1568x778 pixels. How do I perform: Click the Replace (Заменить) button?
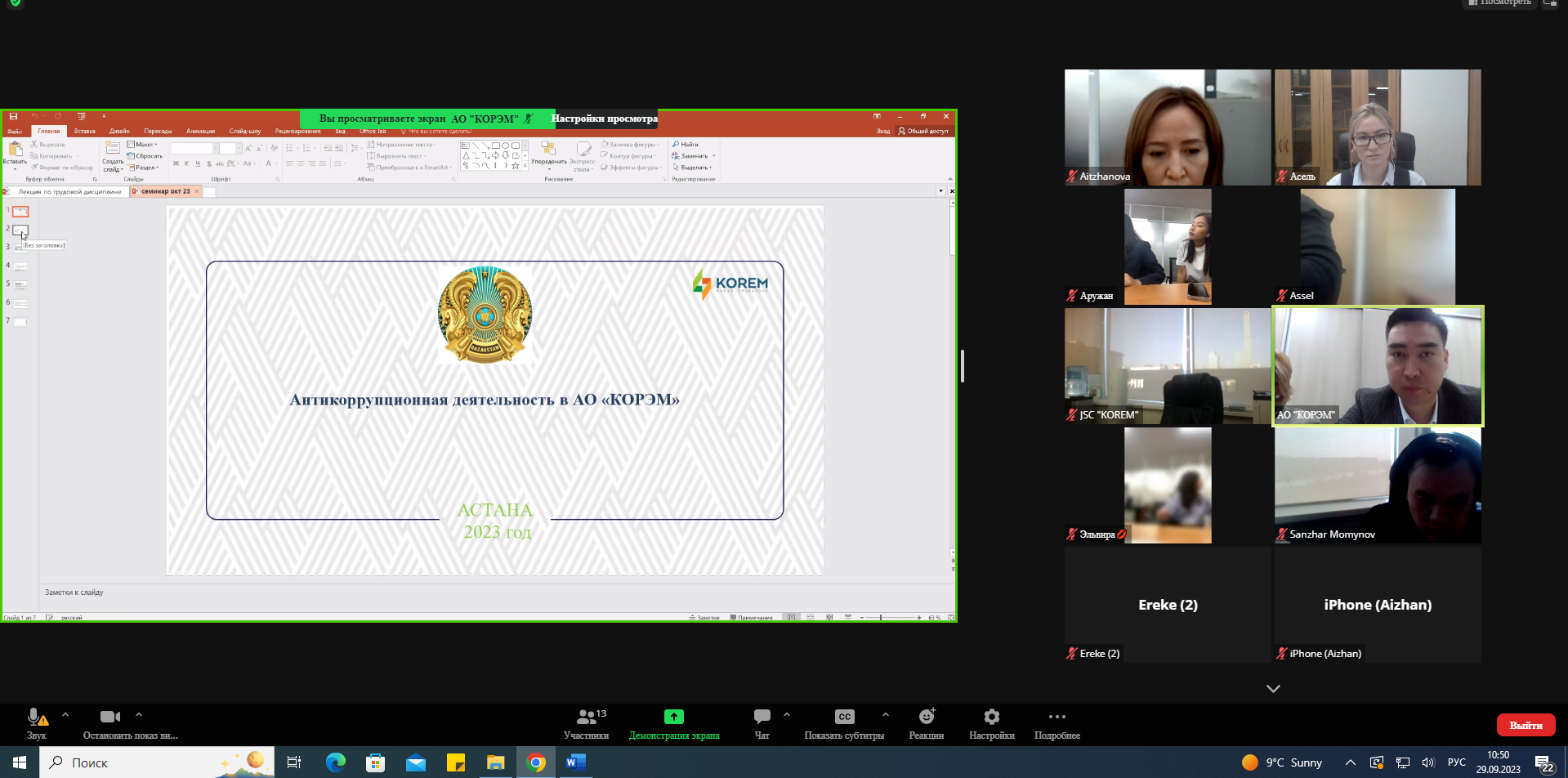(693, 156)
